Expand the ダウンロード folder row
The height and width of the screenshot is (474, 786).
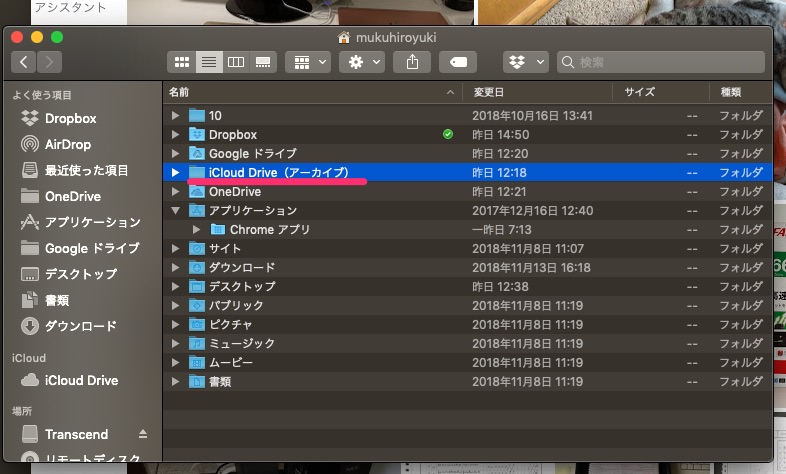(175, 268)
